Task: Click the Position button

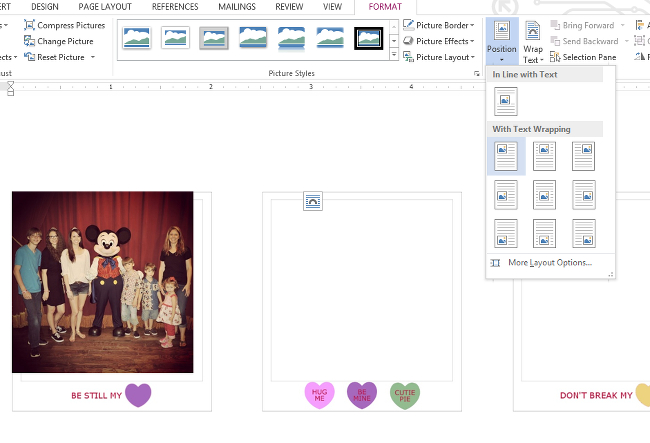Action: [502, 41]
